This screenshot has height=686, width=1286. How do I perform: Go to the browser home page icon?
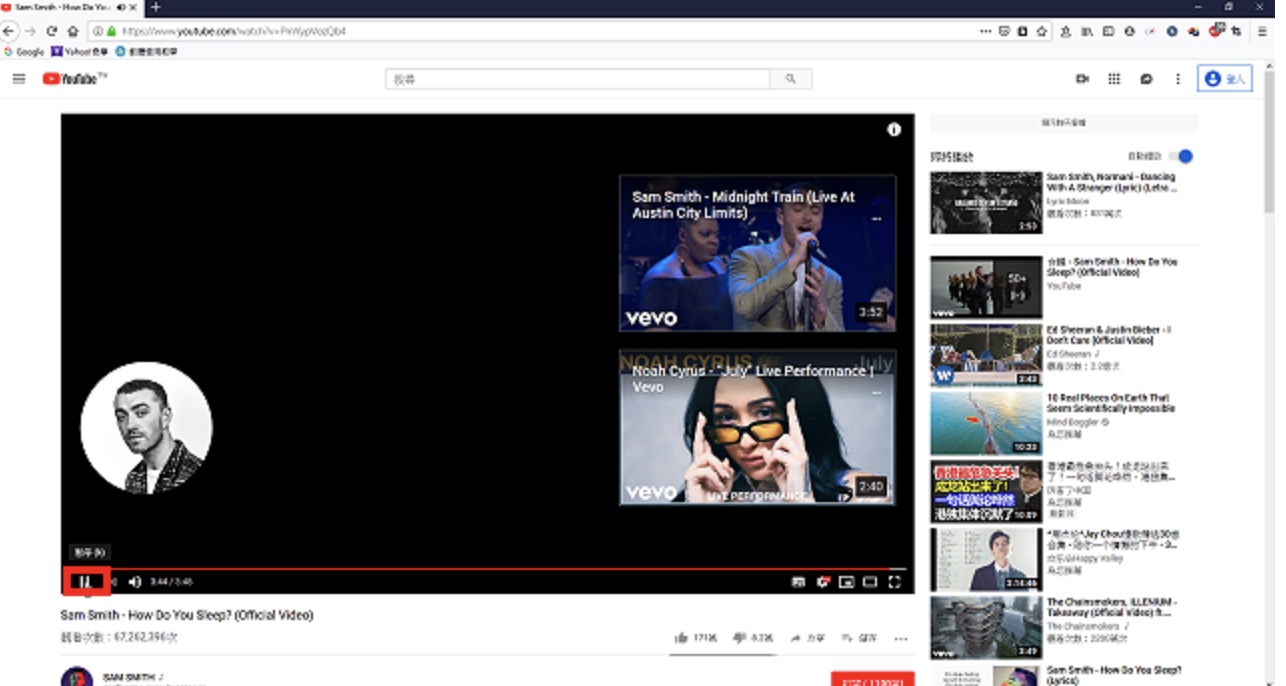[x=73, y=31]
